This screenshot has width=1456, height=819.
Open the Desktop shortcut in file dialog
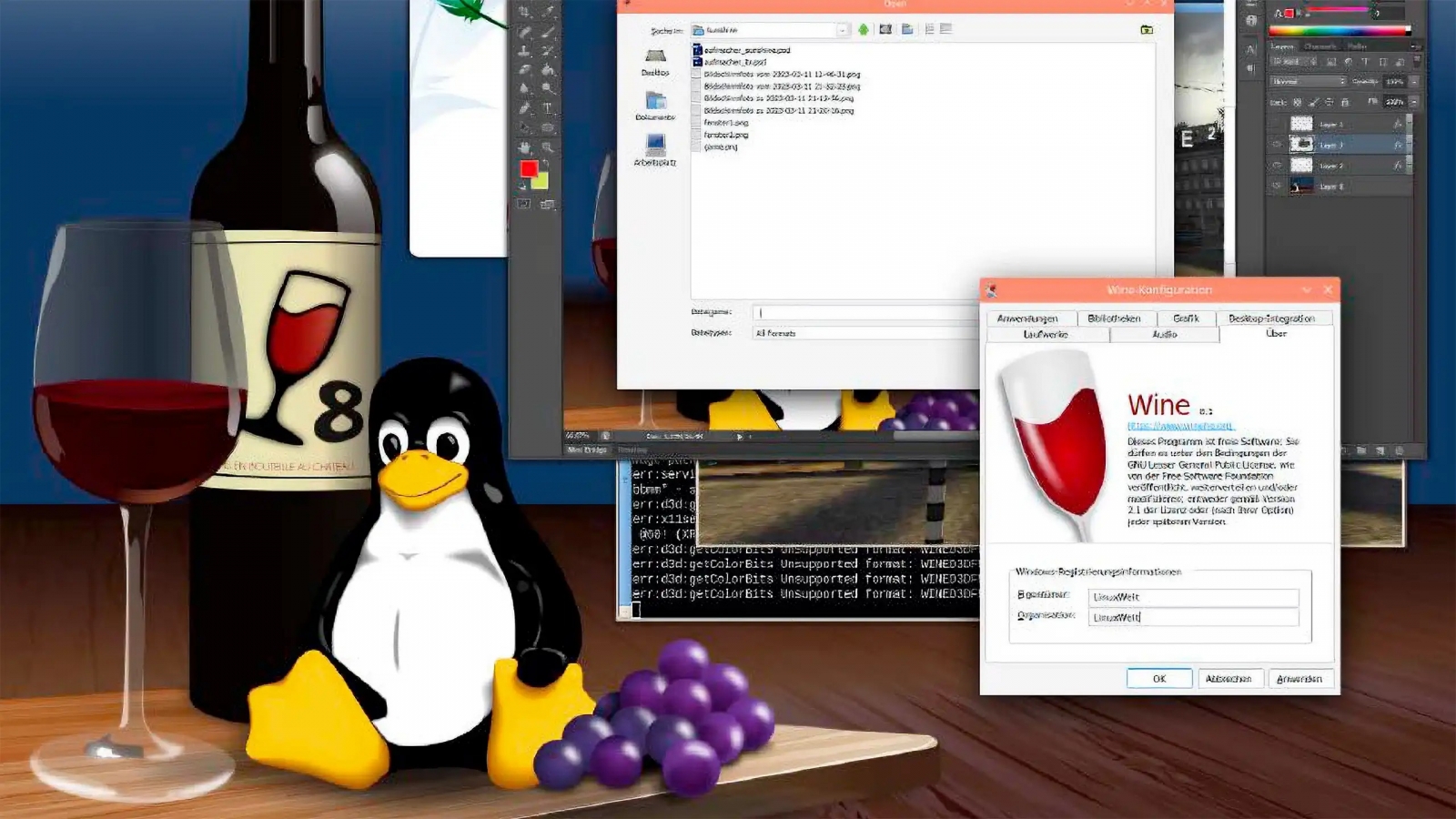pos(655,62)
